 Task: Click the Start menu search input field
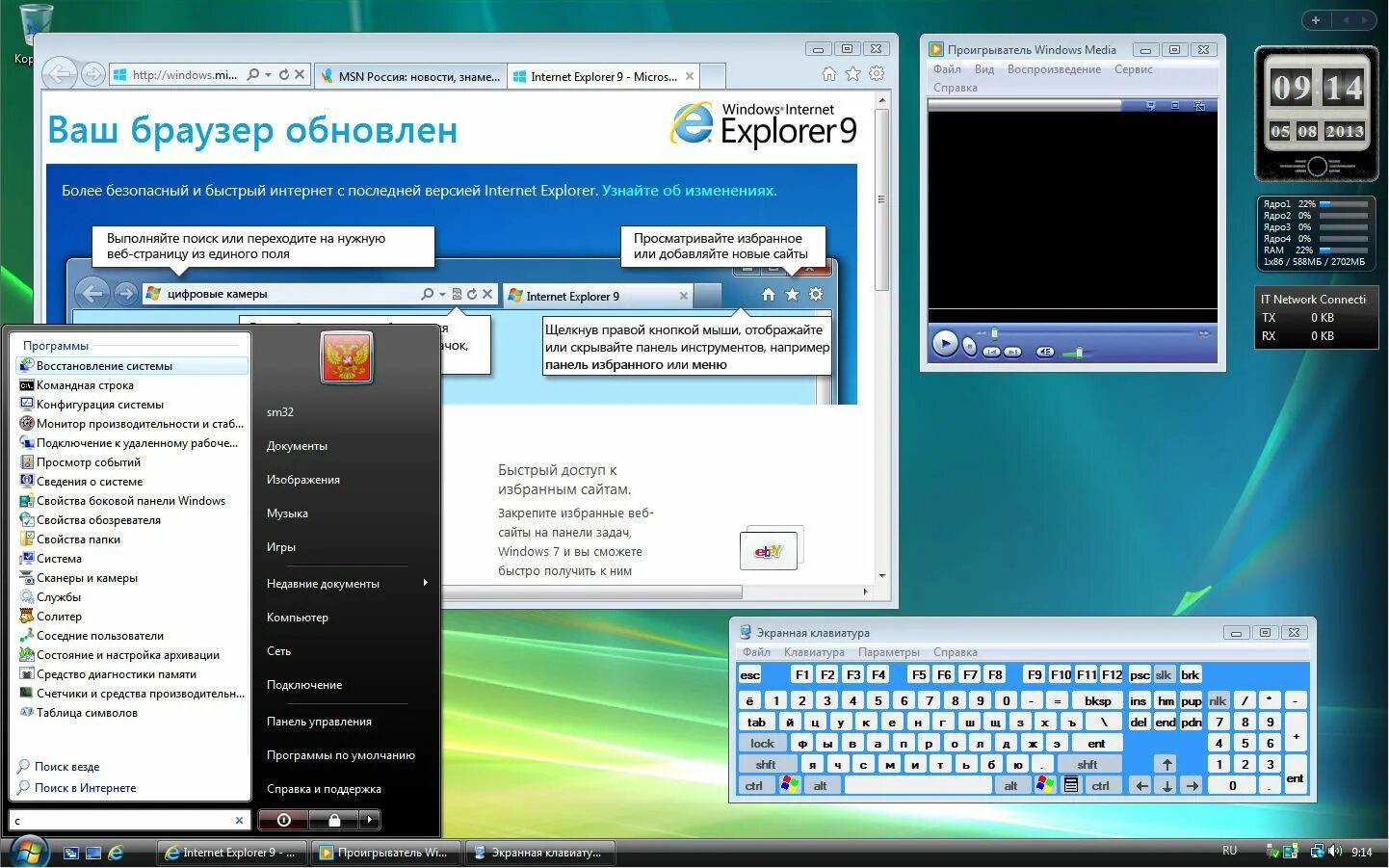(x=128, y=821)
